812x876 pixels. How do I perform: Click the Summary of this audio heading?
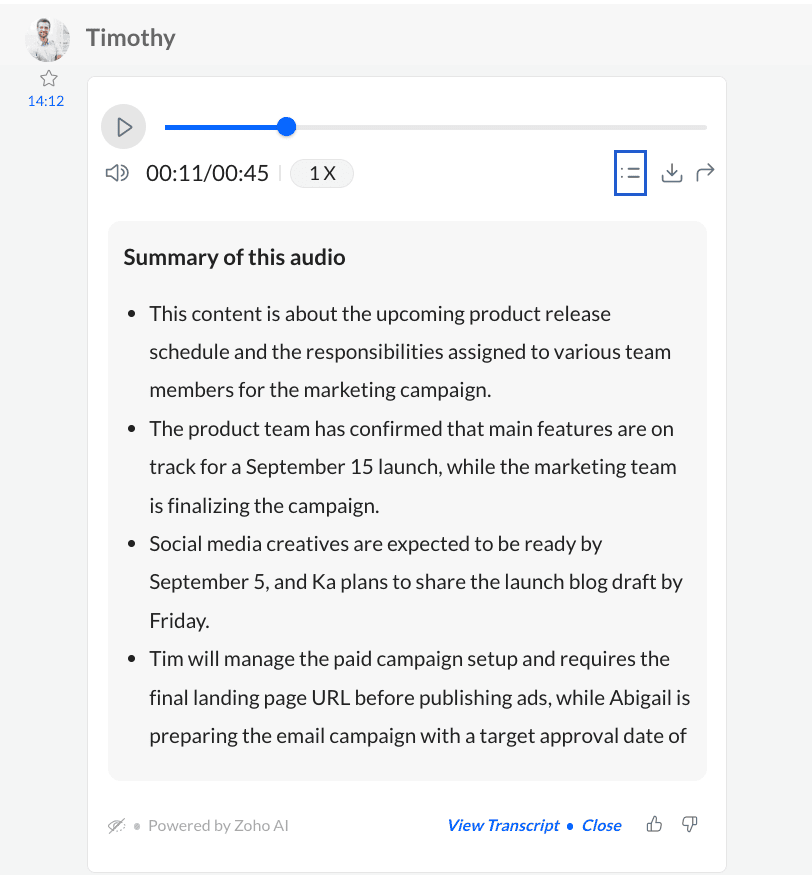click(x=234, y=258)
